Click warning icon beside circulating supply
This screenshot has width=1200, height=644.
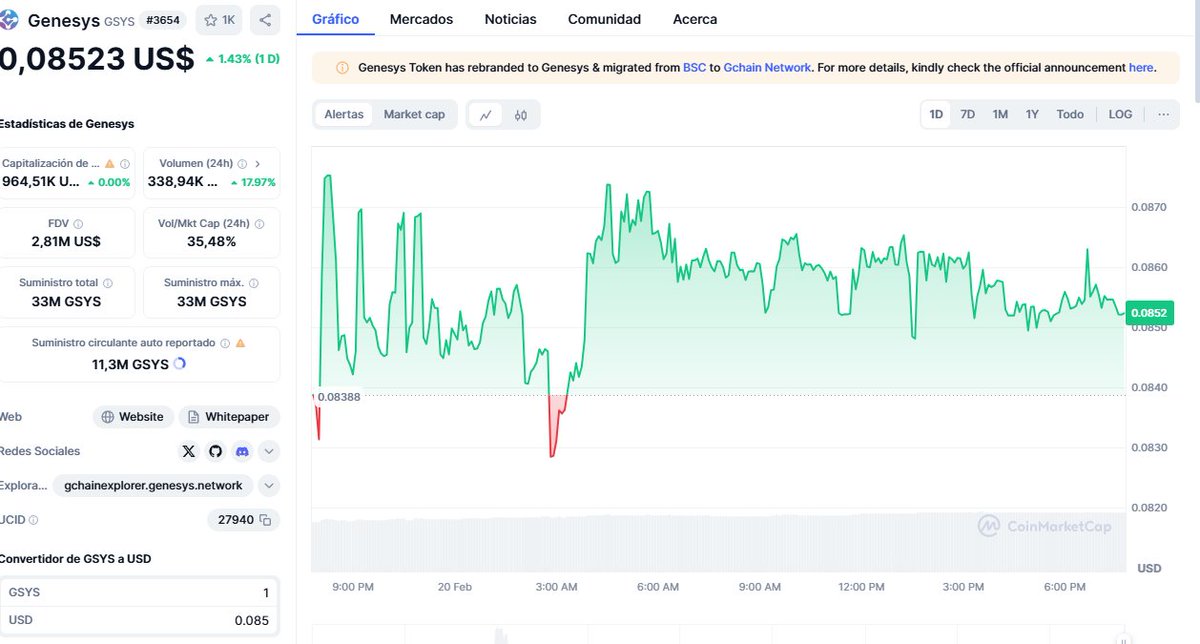point(240,343)
